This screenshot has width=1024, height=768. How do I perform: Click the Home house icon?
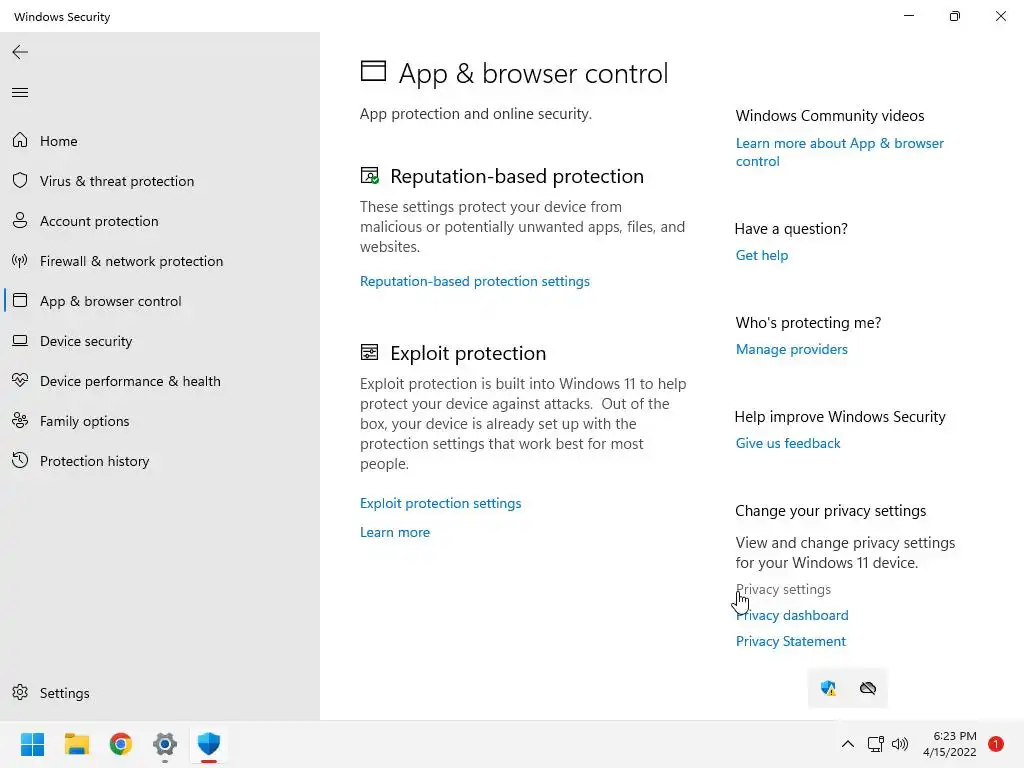pos(20,140)
